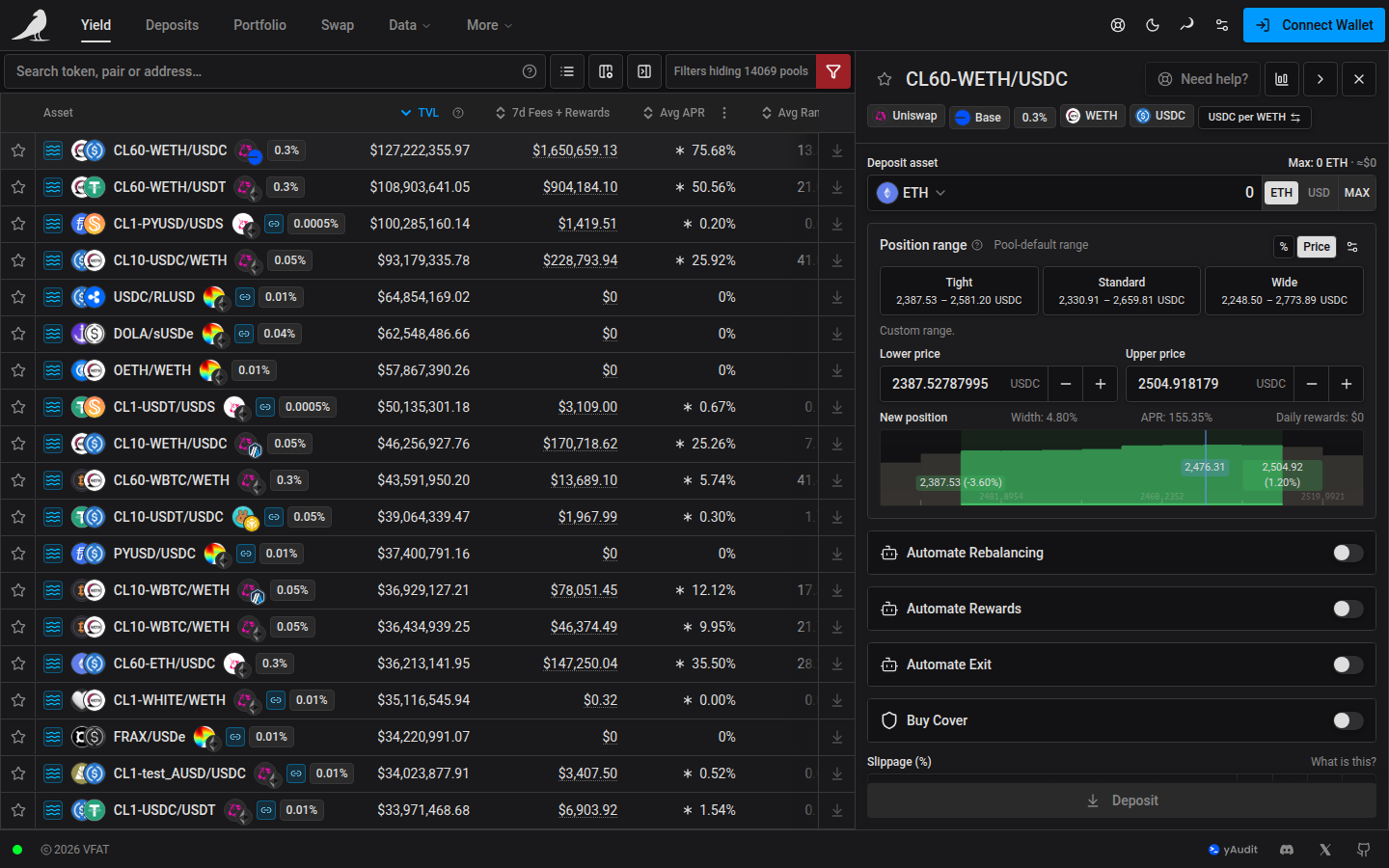Click the VFAT bird logo
The height and width of the screenshot is (868, 1389).
tap(31, 25)
